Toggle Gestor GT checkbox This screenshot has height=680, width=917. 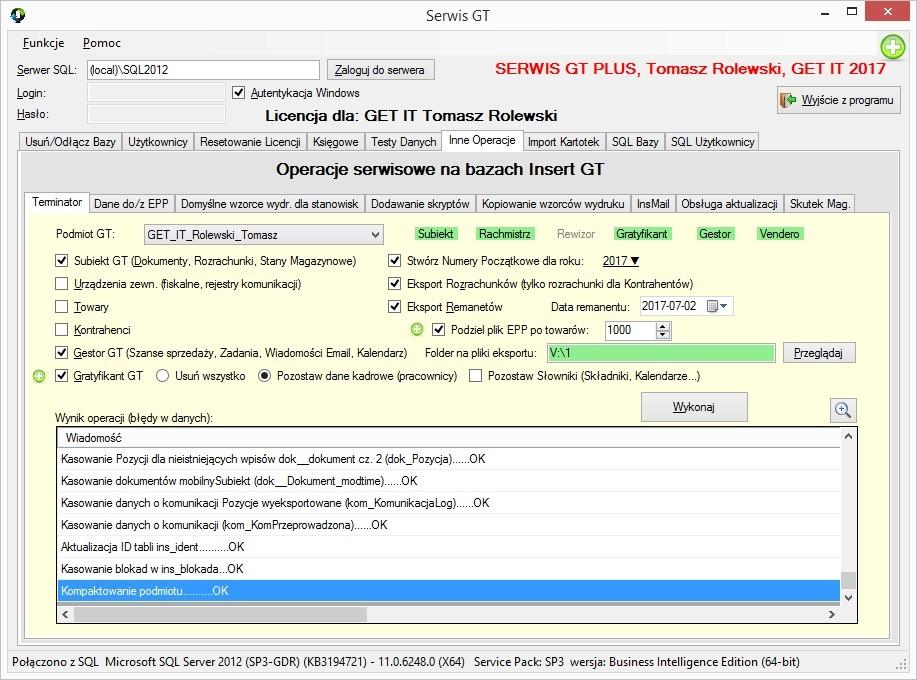[x=61, y=353]
